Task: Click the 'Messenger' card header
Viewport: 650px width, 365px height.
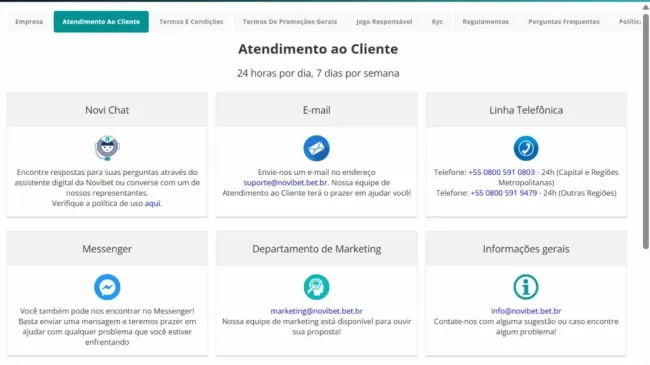Action: click(107, 249)
